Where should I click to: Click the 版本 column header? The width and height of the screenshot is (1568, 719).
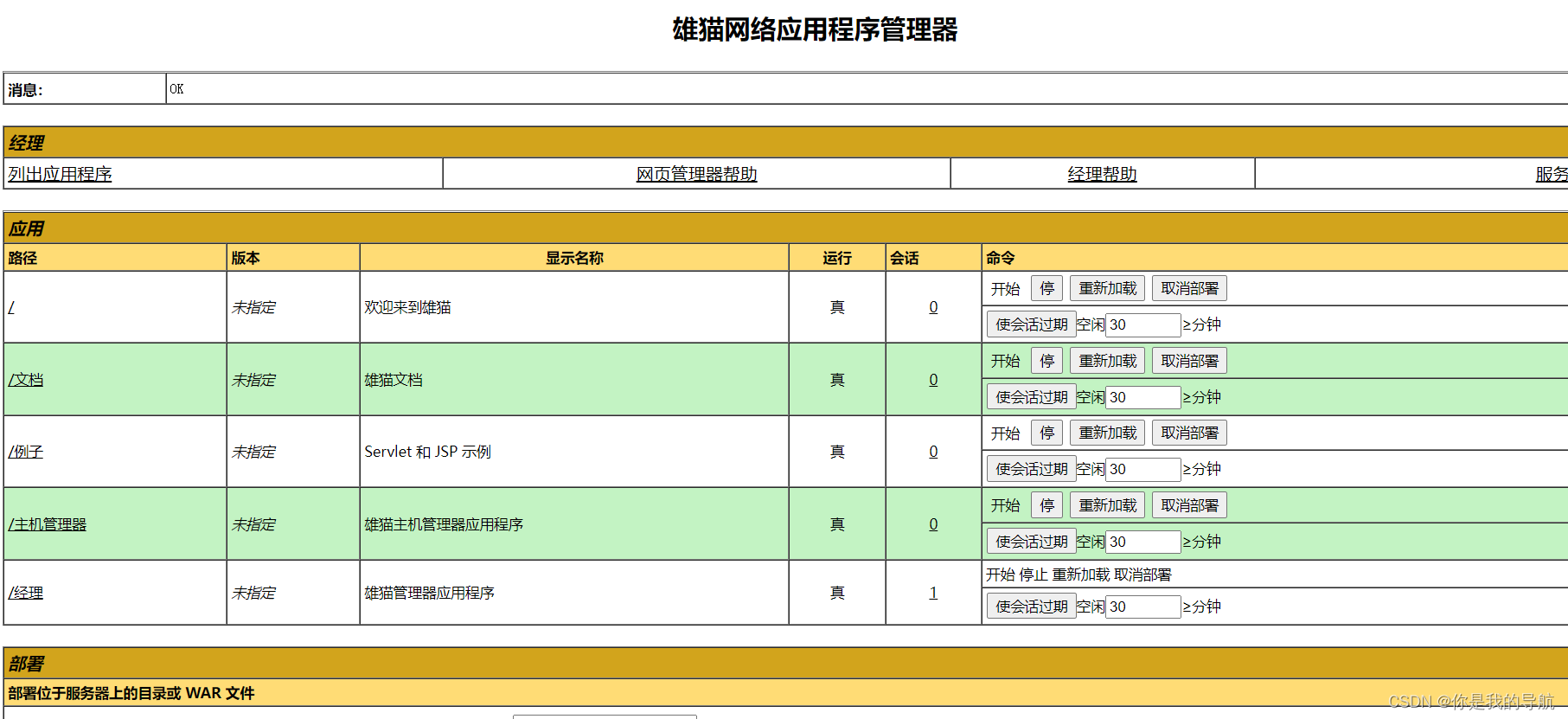[246, 258]
